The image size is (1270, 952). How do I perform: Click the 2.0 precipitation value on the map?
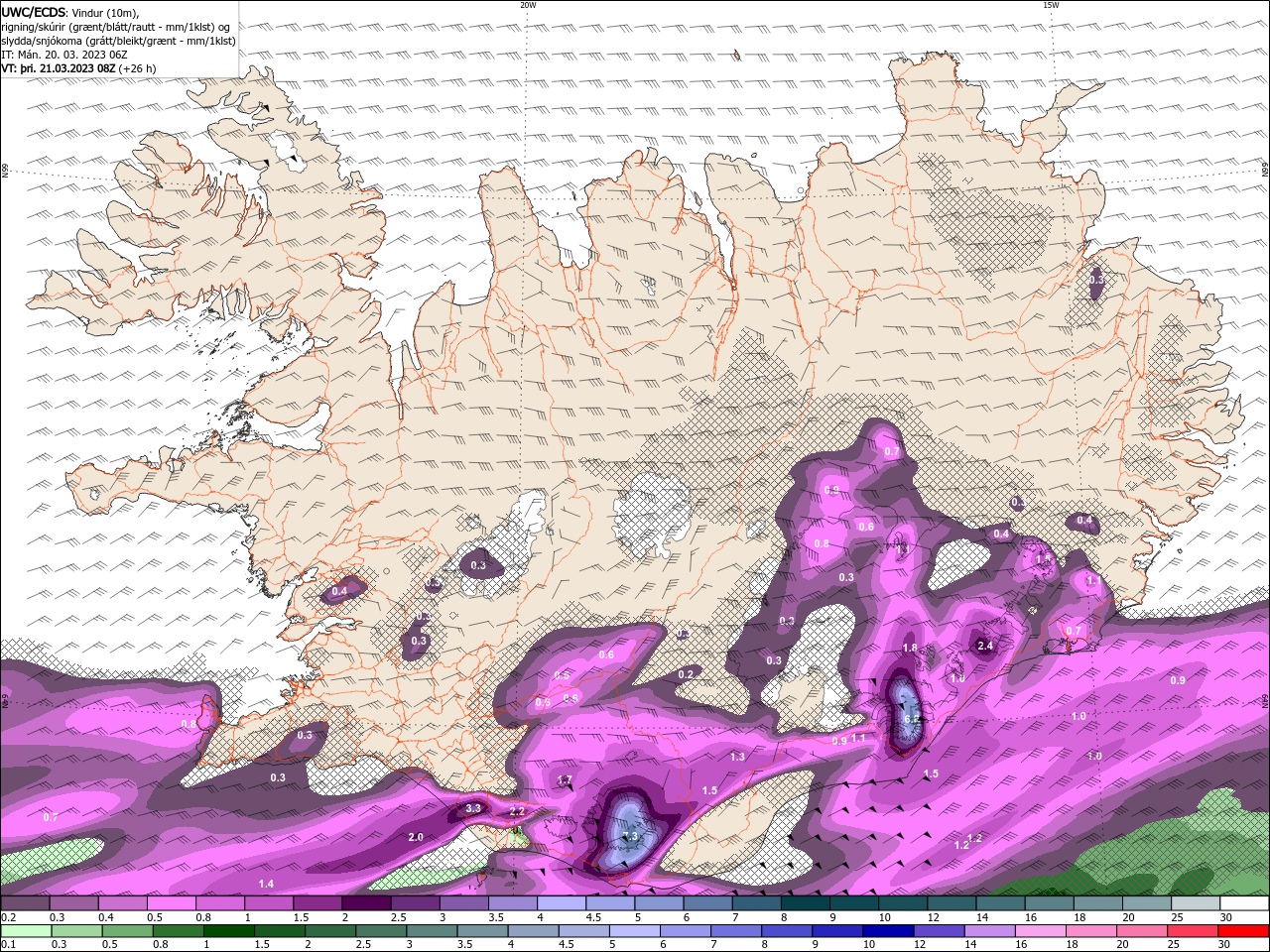(416, 838)
